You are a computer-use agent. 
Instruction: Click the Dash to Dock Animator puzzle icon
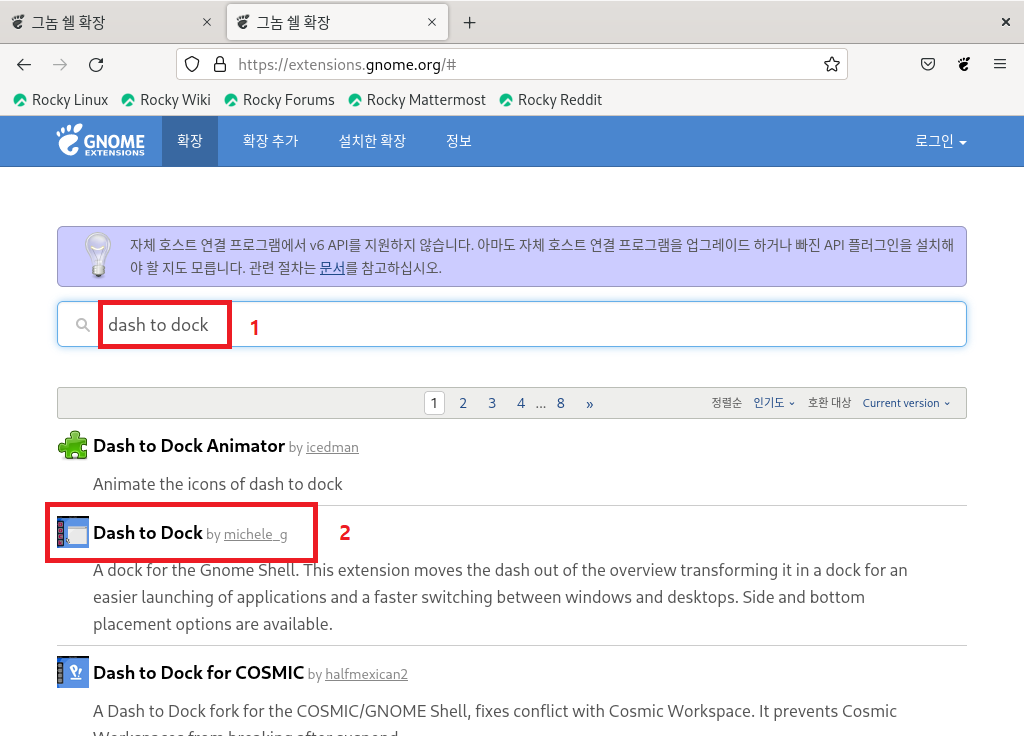coord(72,445)
